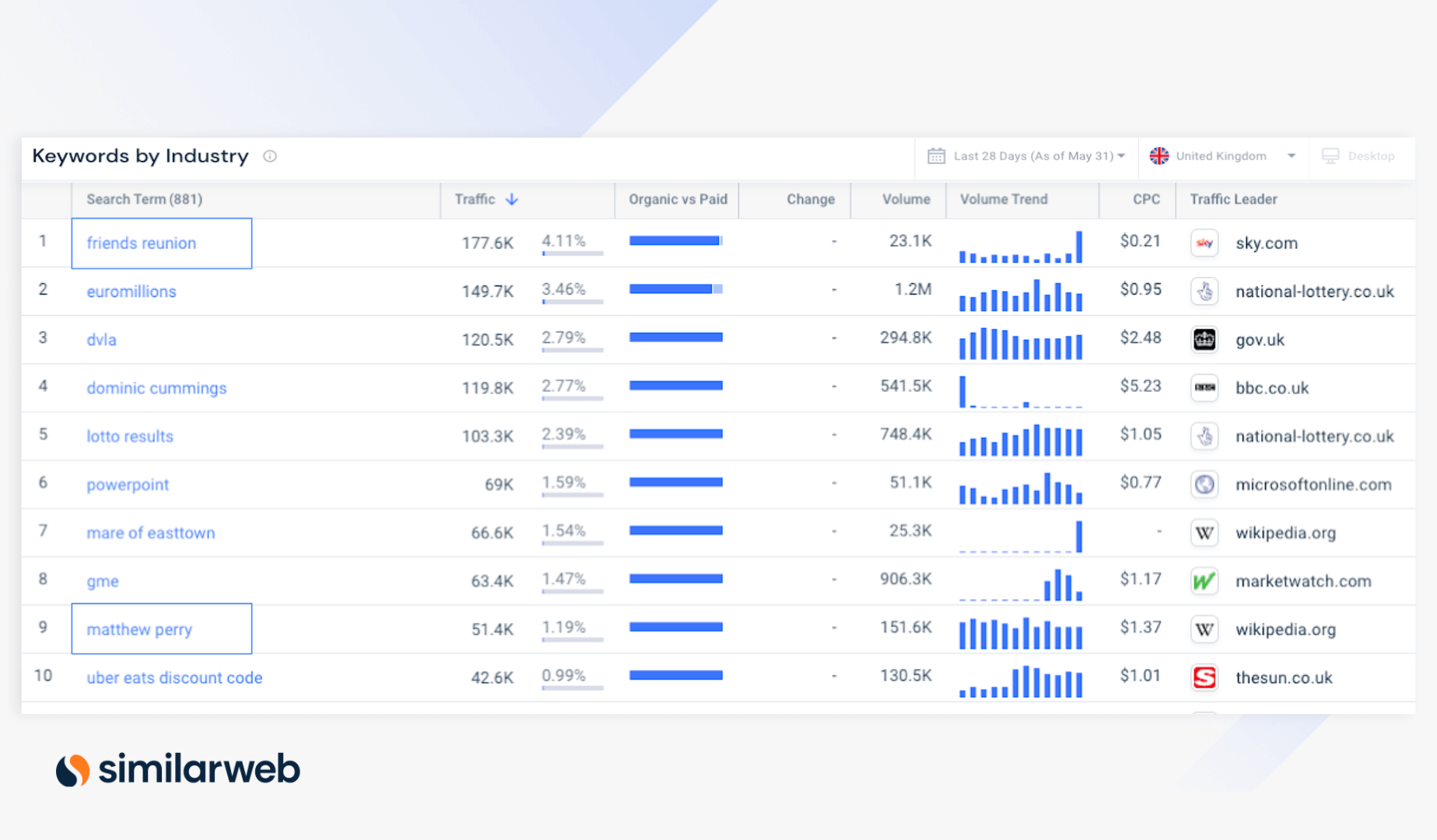Open the matthew perry keyword link
The width and height of the screenshot is (1437, 840).
139,629
